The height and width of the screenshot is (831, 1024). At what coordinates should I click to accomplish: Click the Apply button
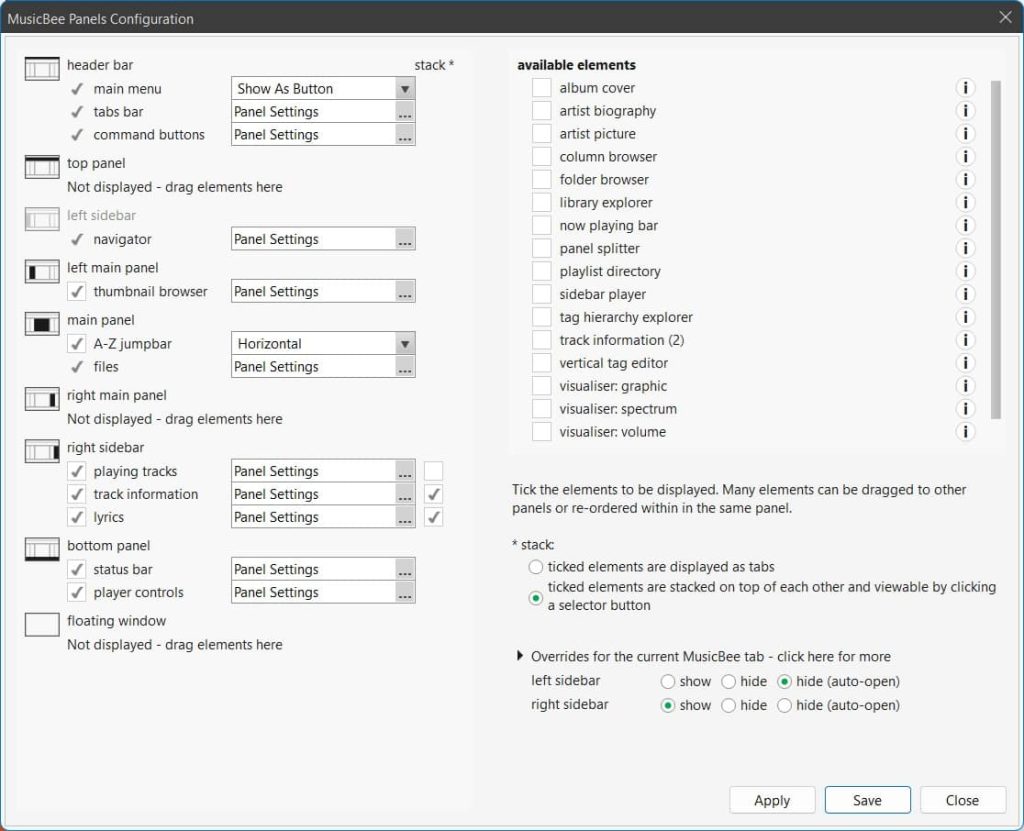tap(771, 800)
